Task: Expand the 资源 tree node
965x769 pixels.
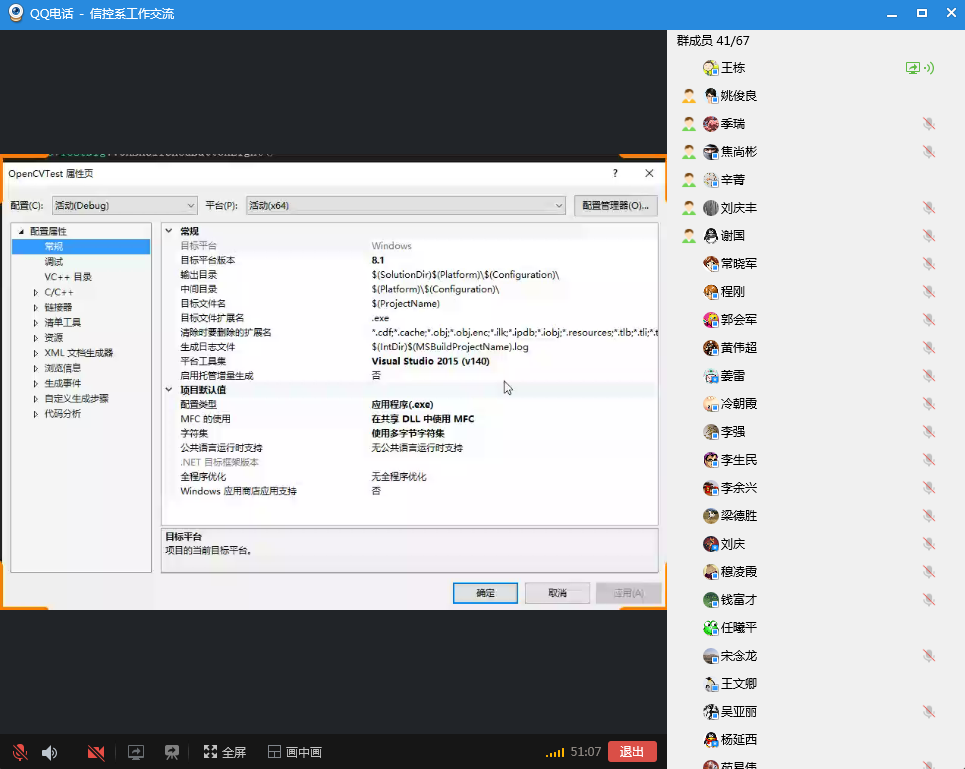Action: 36,338
